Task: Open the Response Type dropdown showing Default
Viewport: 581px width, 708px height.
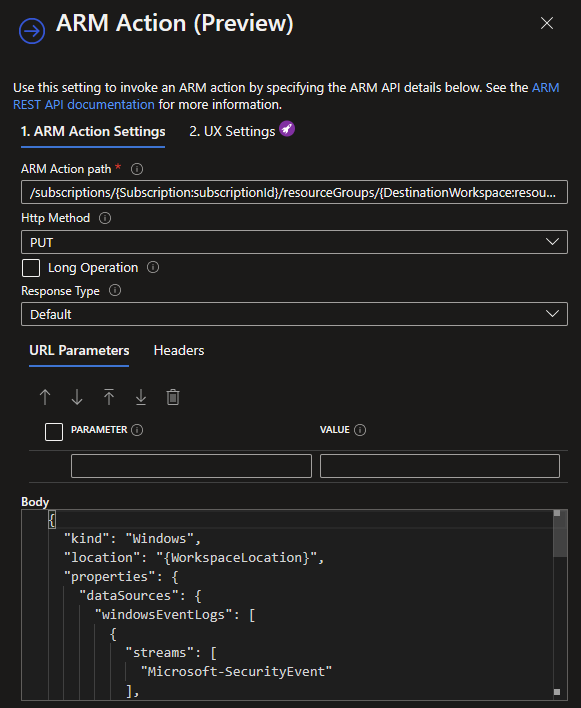Action: point(294,314)
